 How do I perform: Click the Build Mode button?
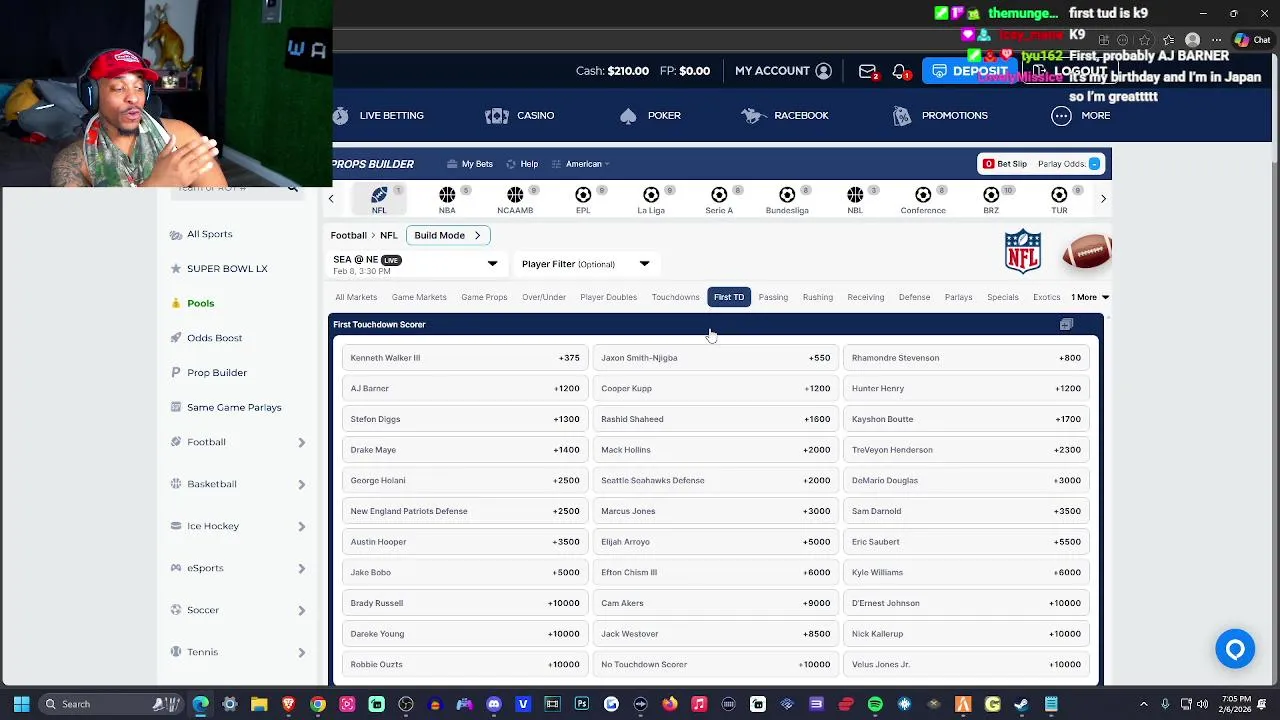coord(448,235)
